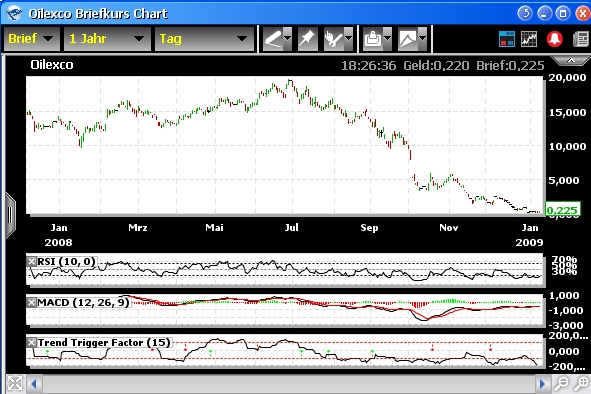The width and height of the screenshot is (591, 394).
Task: Click the Mrz label on time axis
Action: pyautogui.click(x=138, y=227)
